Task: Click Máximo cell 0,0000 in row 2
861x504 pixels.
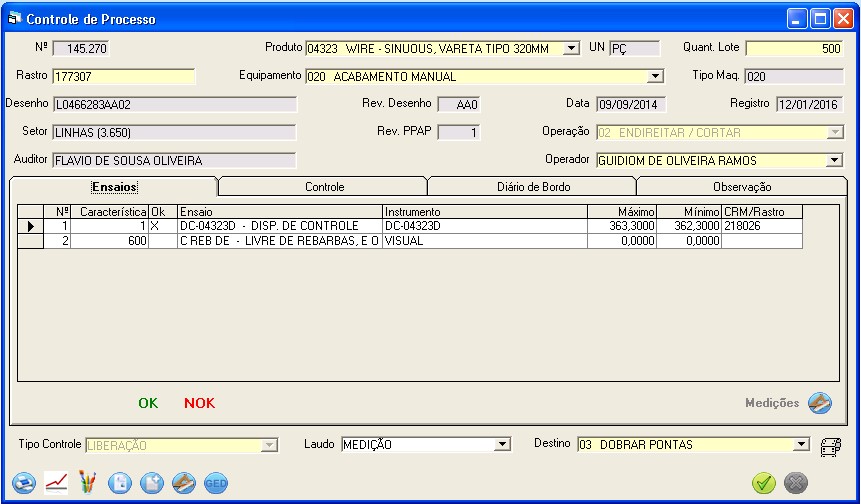Action: pyautogui.click(x=622, y=241)
